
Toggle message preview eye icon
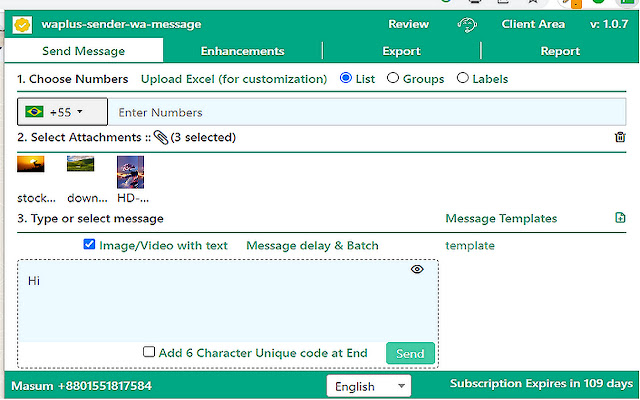tap(417, 269)
